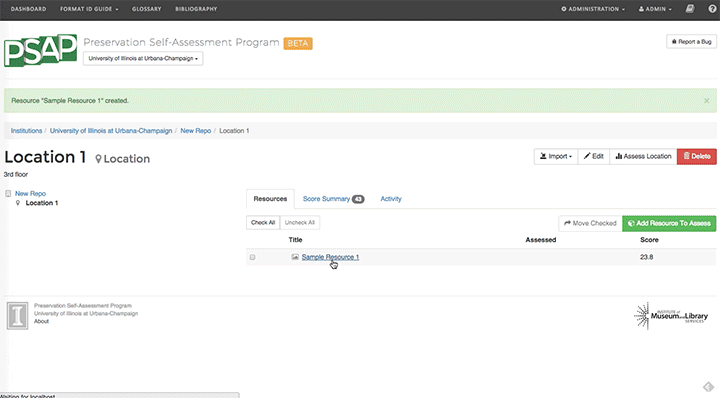
Task: Open the Admin user dropdown
Action: [x=655, y=9]
